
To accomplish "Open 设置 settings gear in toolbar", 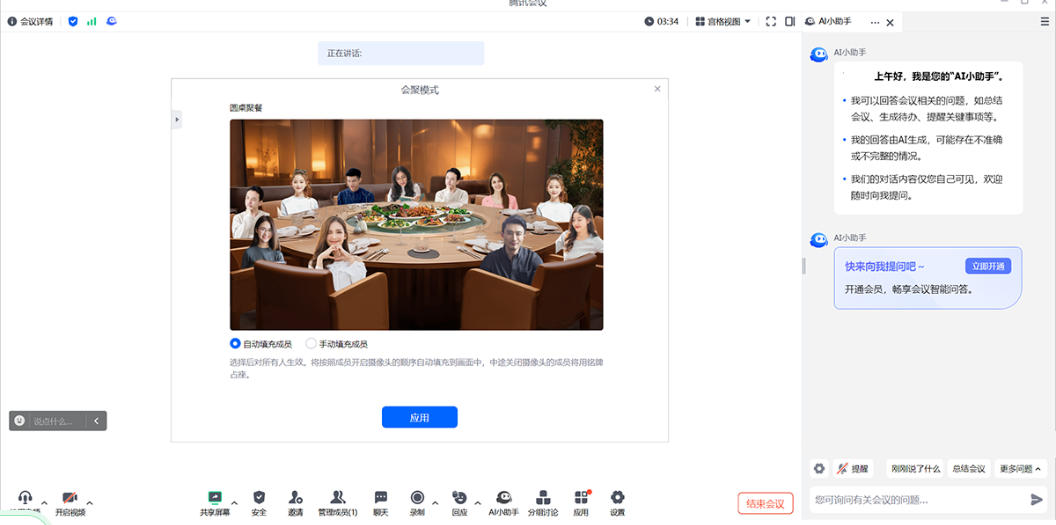I will click(x=618, y=503).
